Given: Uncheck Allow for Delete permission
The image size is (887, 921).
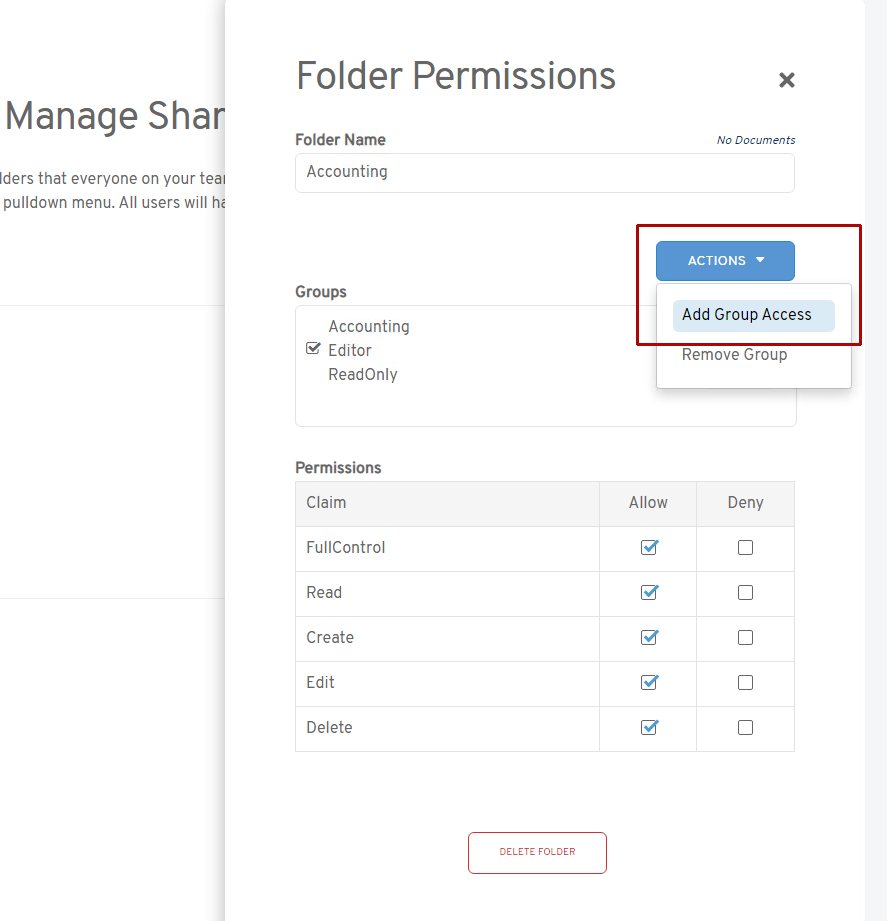Looking at the screenshot, I should pyautogui.click(x=649, y=728).
